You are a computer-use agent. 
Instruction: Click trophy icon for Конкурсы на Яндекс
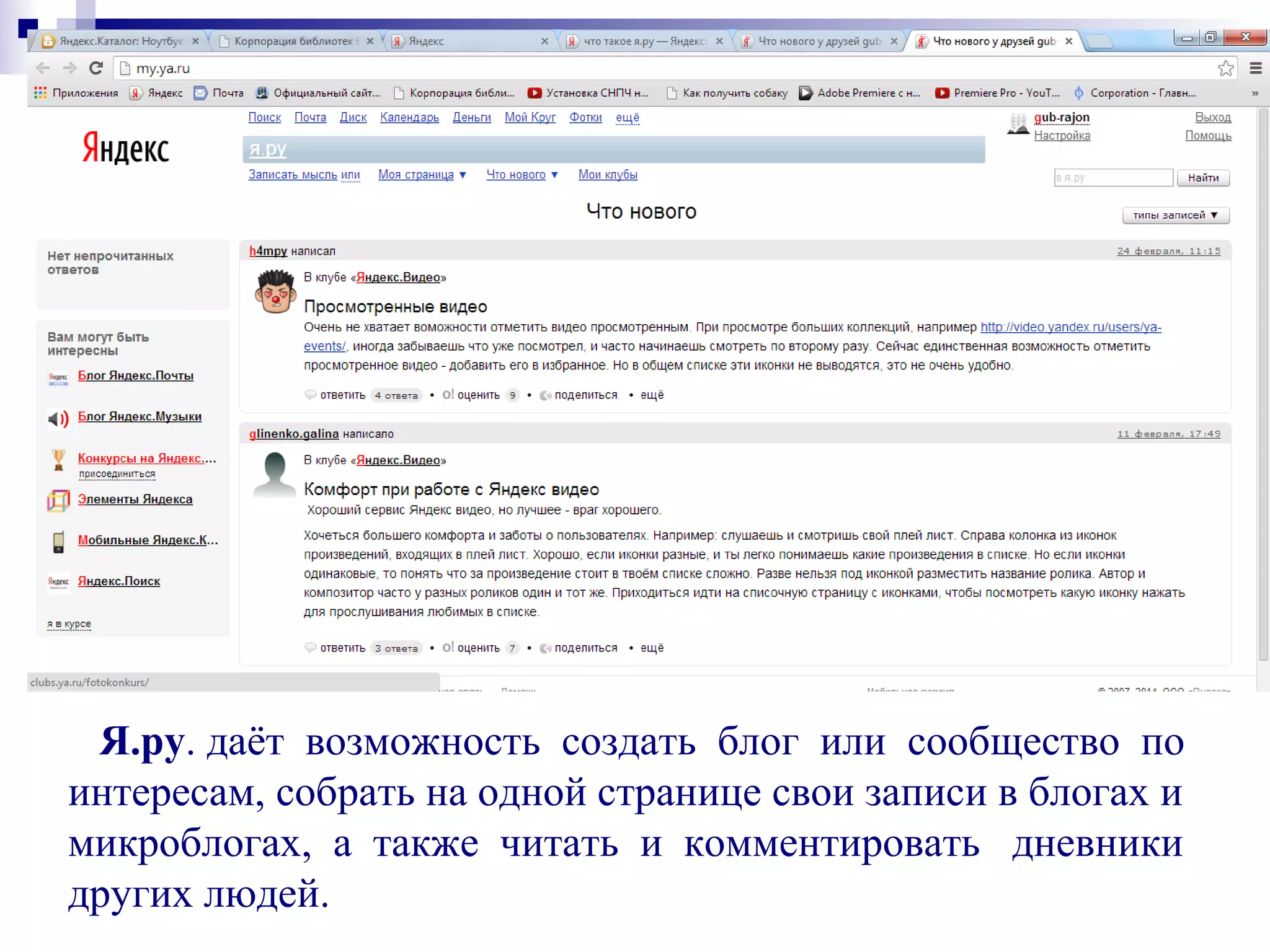click(x=58, y=460)
